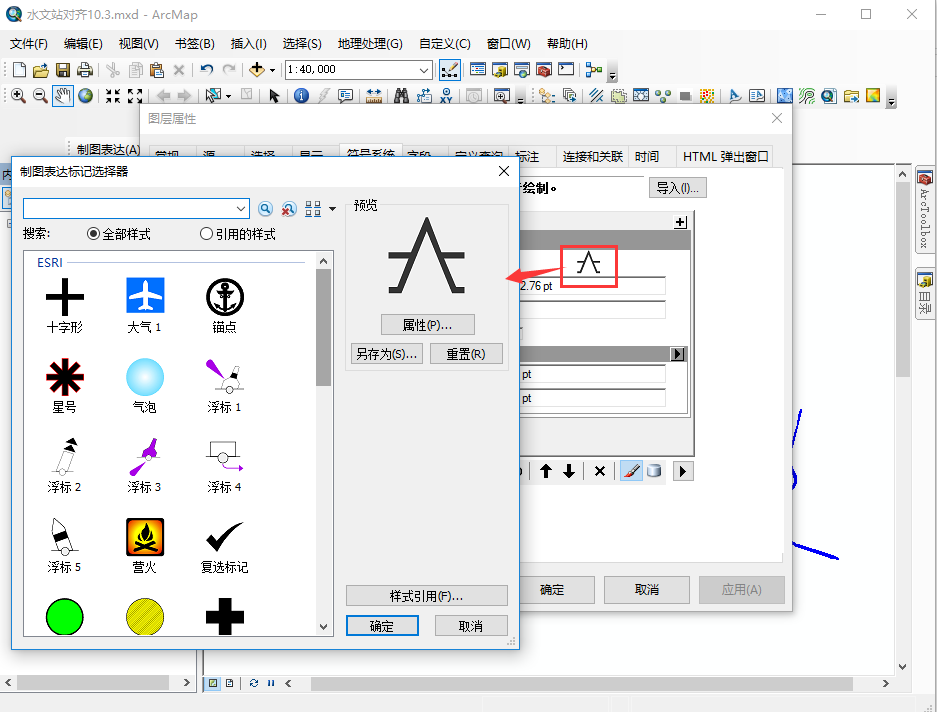Pick the 浮标 4 buoy symbol
This screenshot has width=937, height=712.
point(225,466)
